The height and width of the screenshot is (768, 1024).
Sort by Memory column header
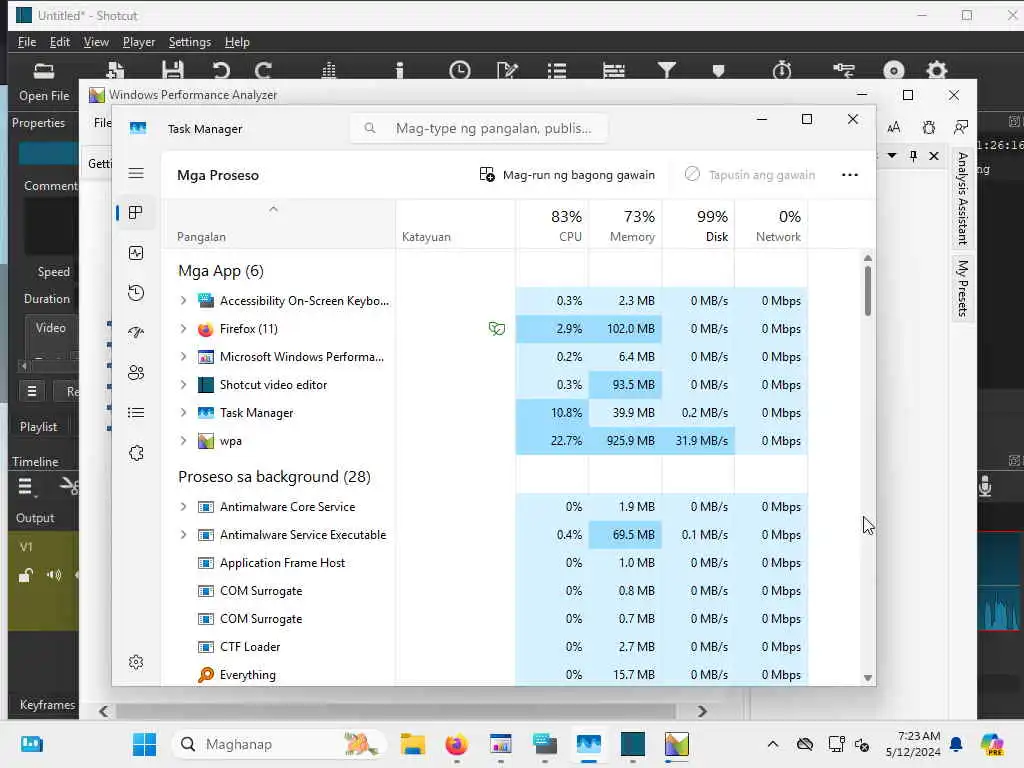(x=625, y=225)
